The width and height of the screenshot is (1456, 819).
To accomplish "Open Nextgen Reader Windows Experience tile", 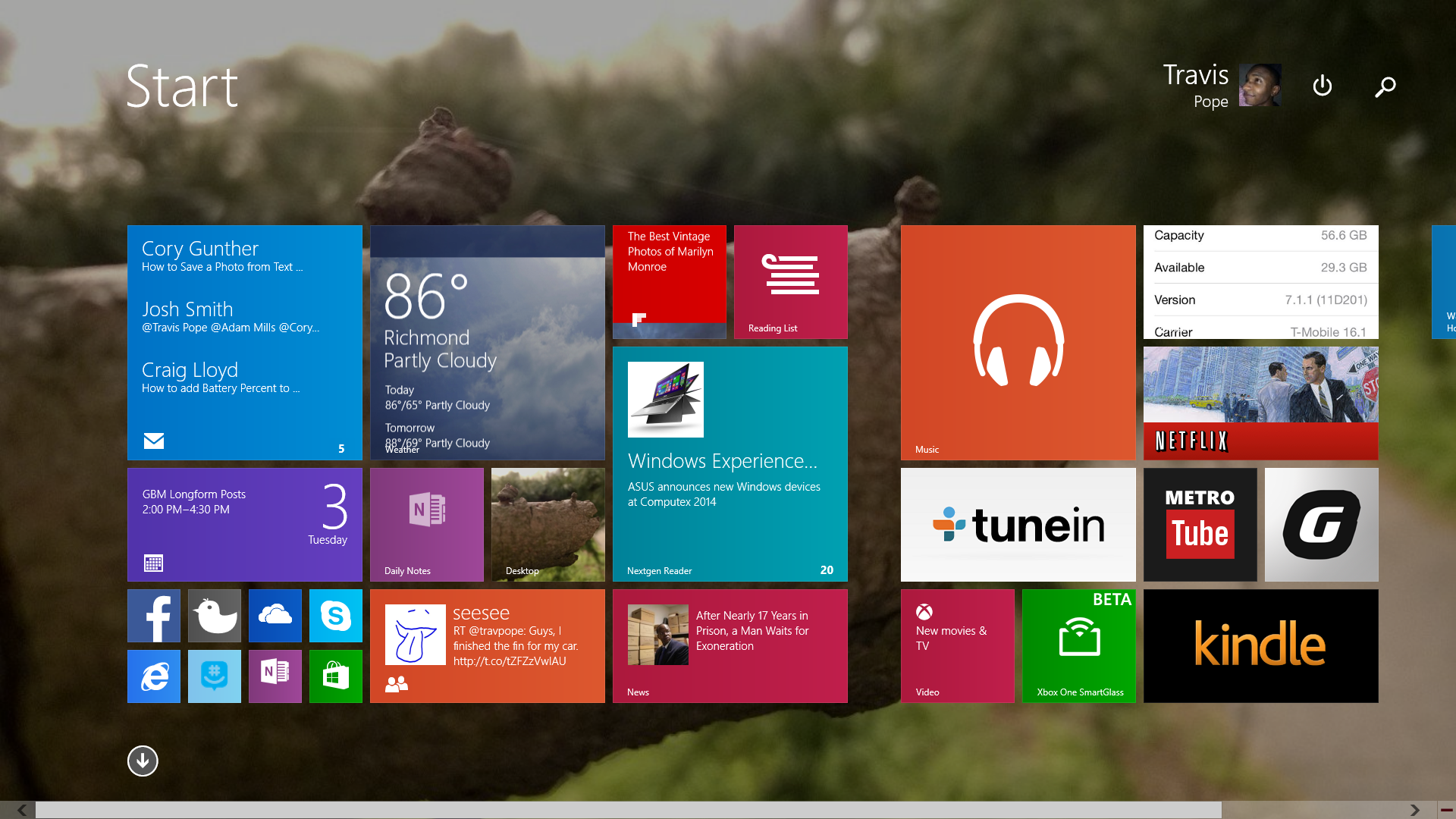I will click(730, 464).
